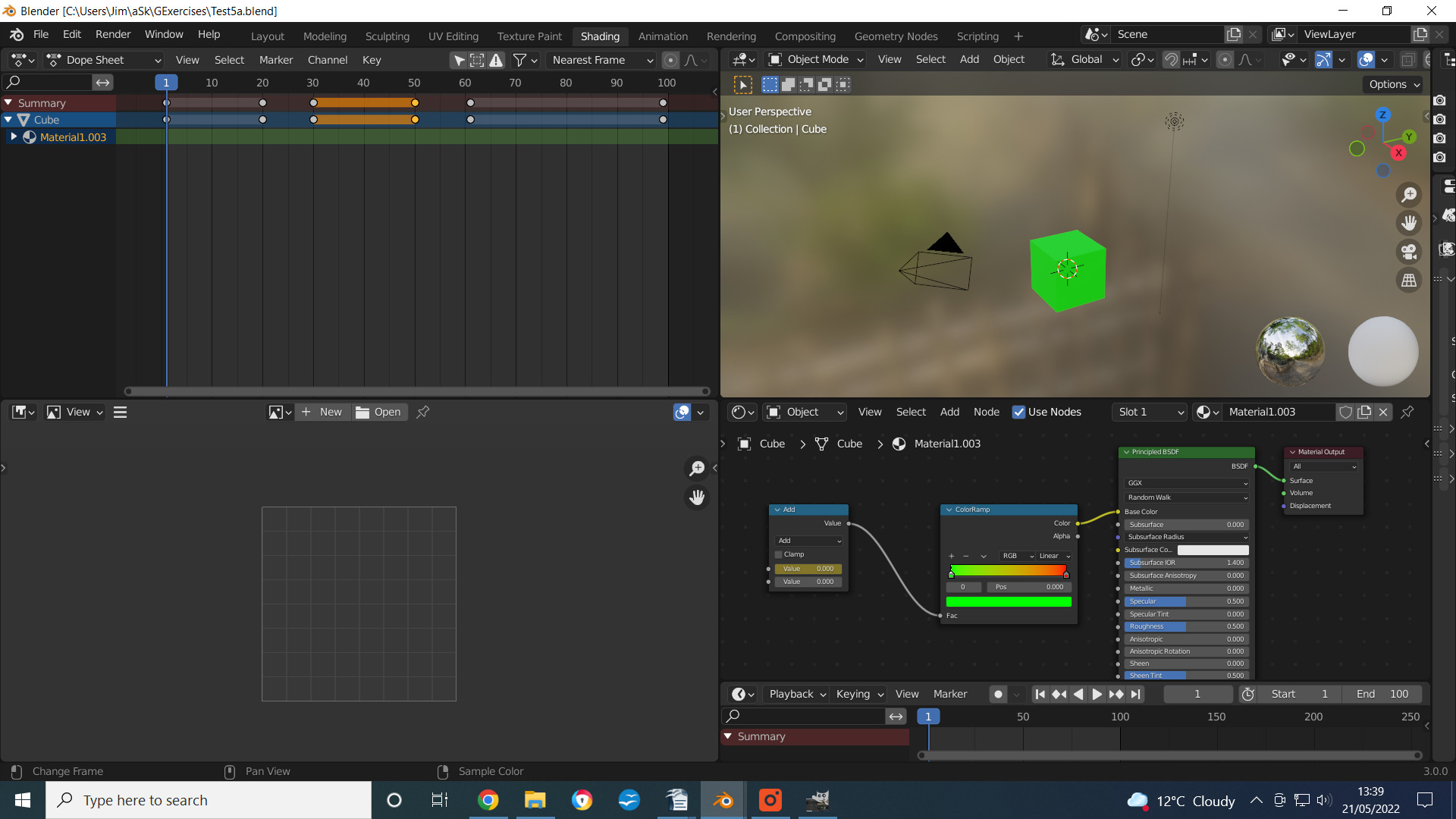The image size is (1456, 819).
Task: Collapse the Summary row in Dope Sheet
Action: click(8, 102)
